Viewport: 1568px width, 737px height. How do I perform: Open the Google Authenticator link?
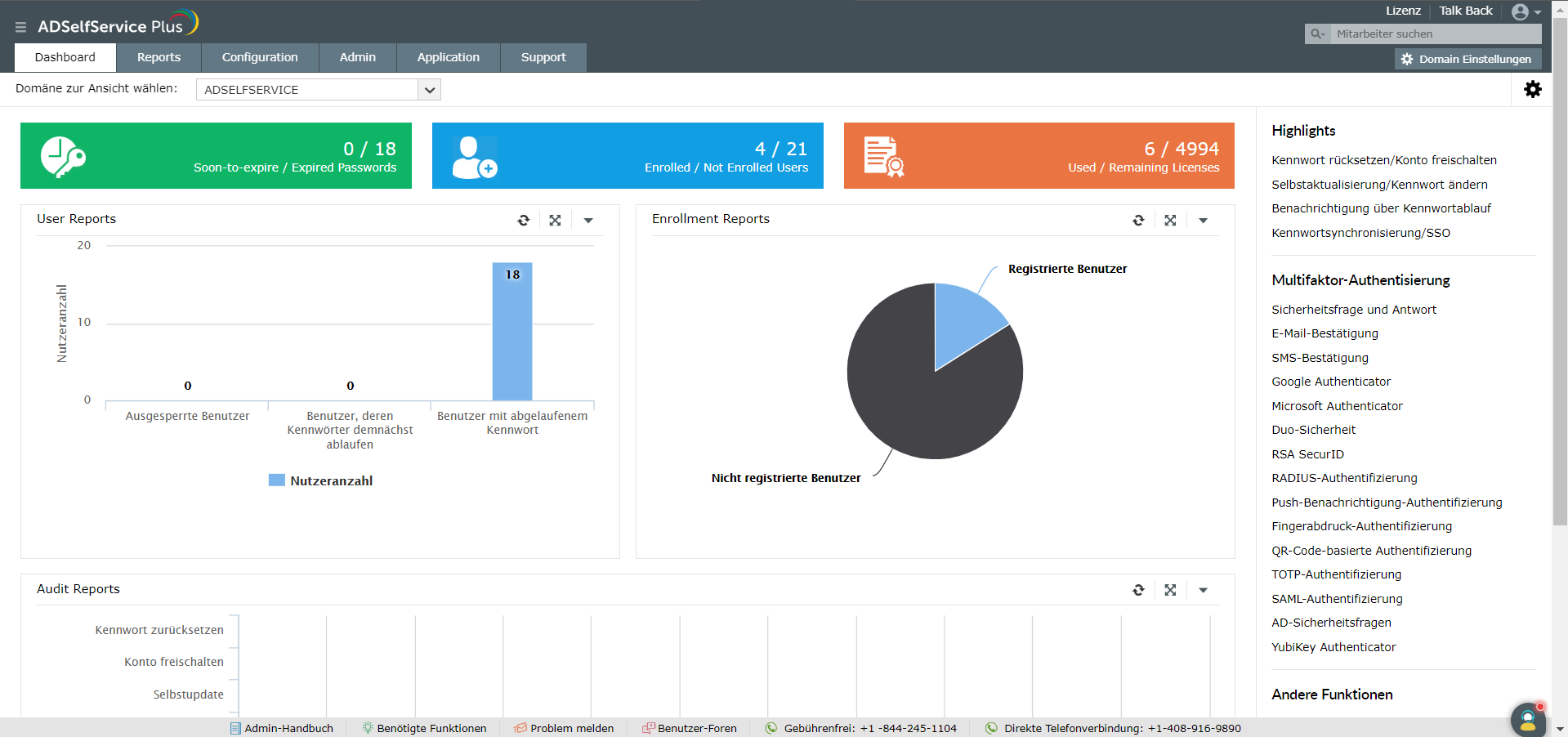(x=1331, y=382)
